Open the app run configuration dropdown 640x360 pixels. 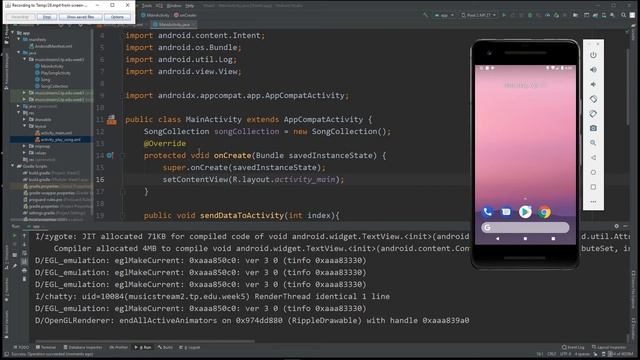(x=444, y=15)
